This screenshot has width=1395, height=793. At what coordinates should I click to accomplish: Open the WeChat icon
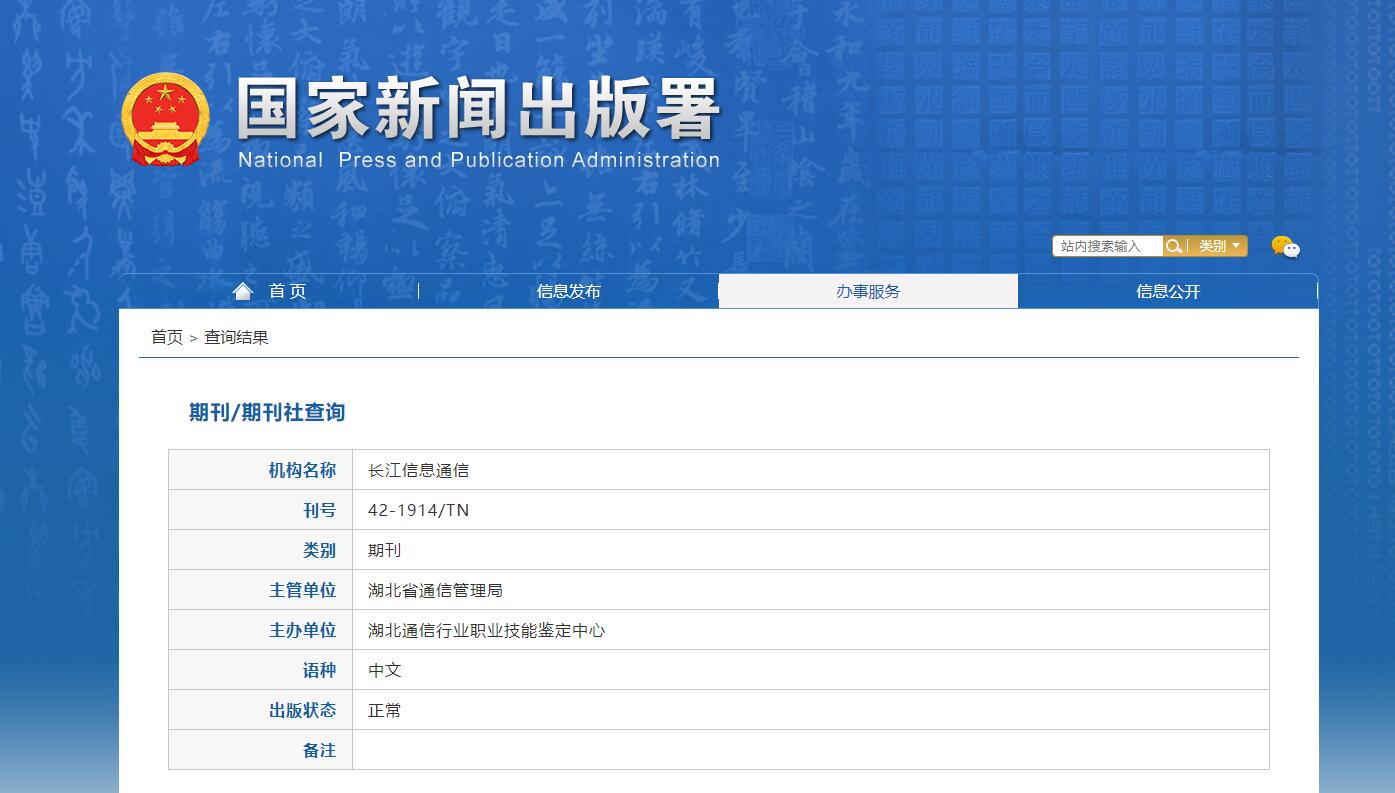[1285, 246]
